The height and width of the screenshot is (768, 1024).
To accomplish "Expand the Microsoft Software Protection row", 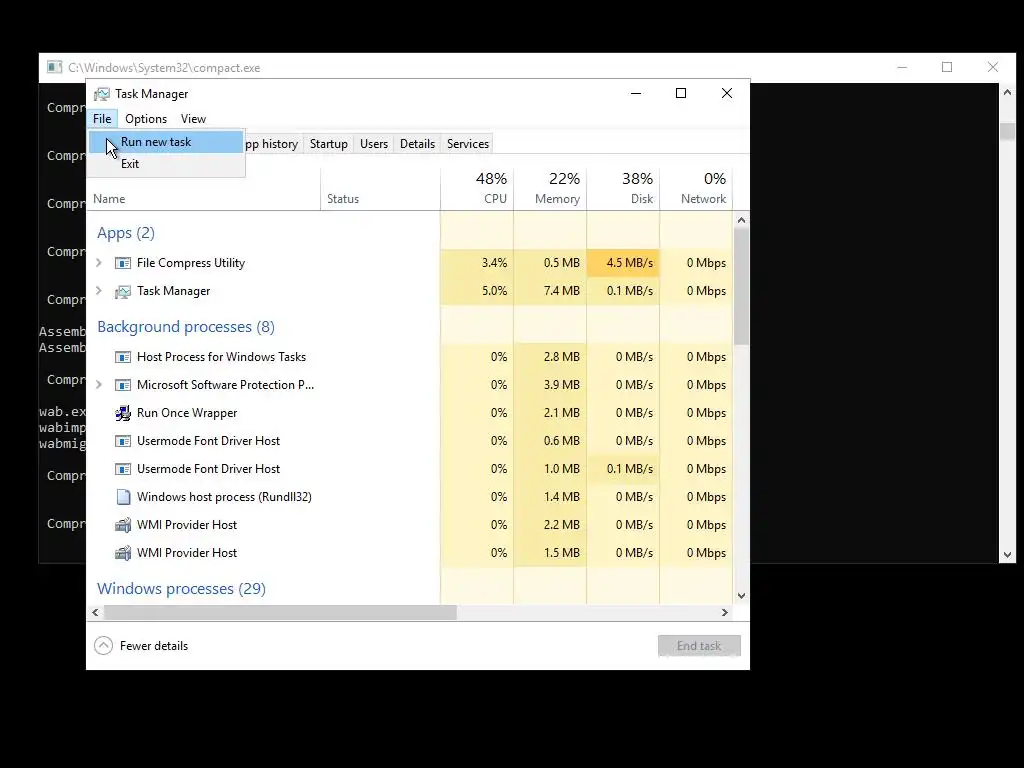I will pos(99,385).
